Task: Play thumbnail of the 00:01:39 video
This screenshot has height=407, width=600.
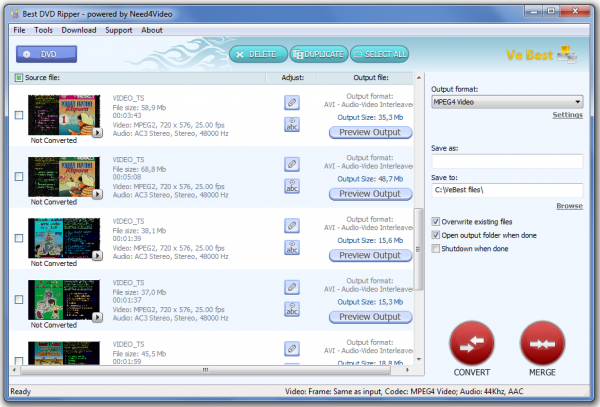Action: [x=98, y=256]
